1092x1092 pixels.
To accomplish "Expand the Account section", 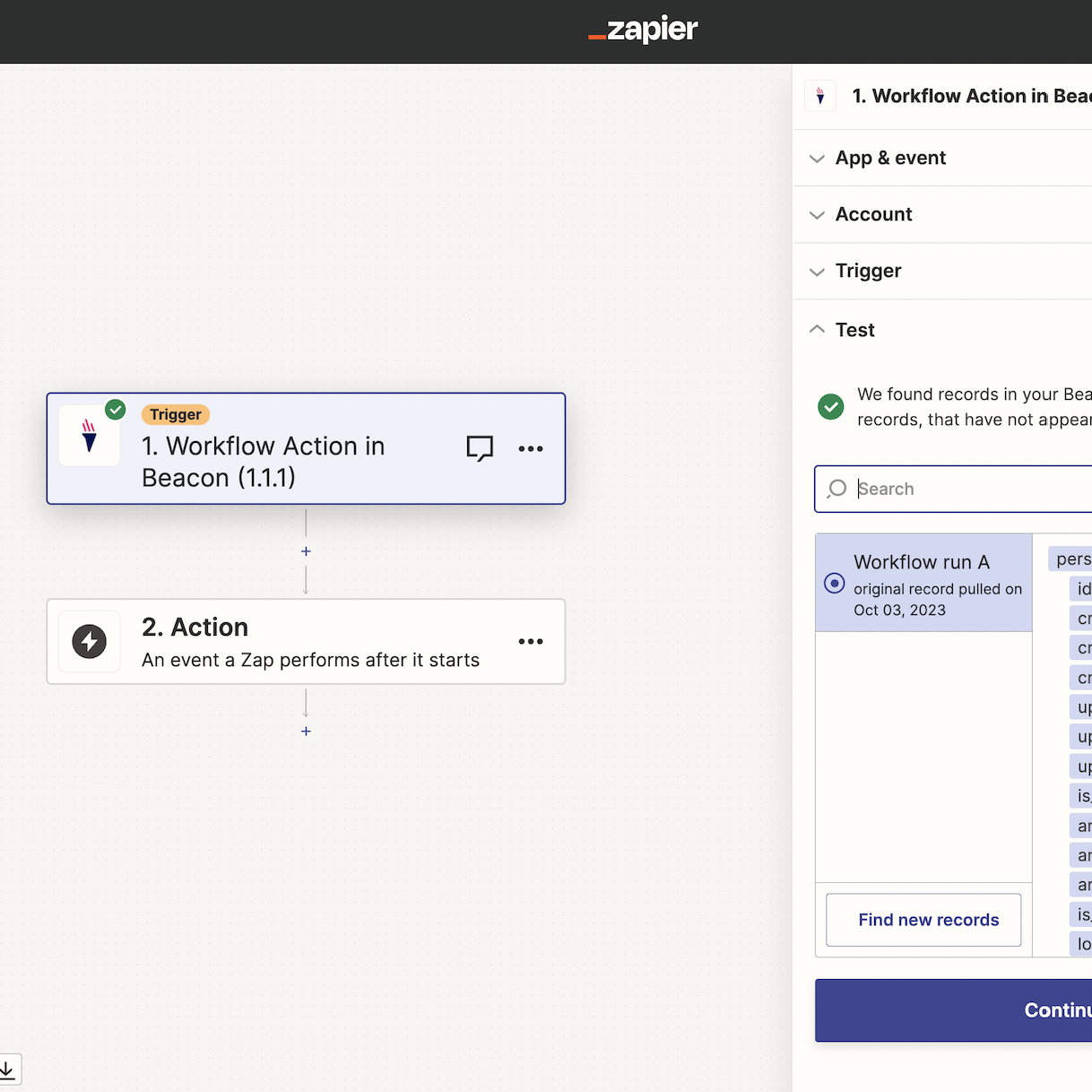I will (x=942, y=214).
